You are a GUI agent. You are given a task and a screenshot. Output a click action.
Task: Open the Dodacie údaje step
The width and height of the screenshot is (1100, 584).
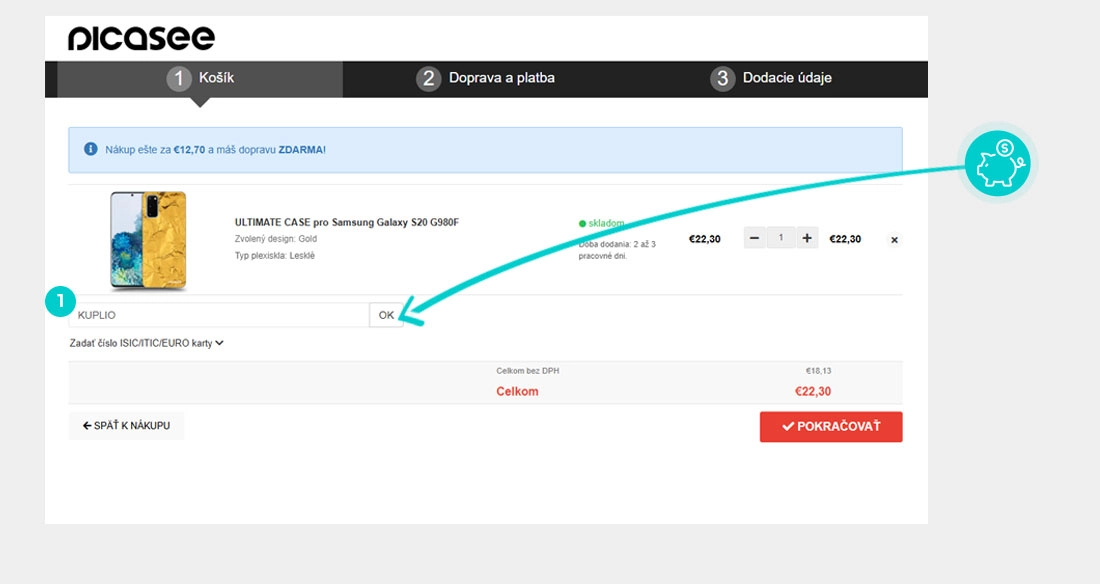pos(771,78)
